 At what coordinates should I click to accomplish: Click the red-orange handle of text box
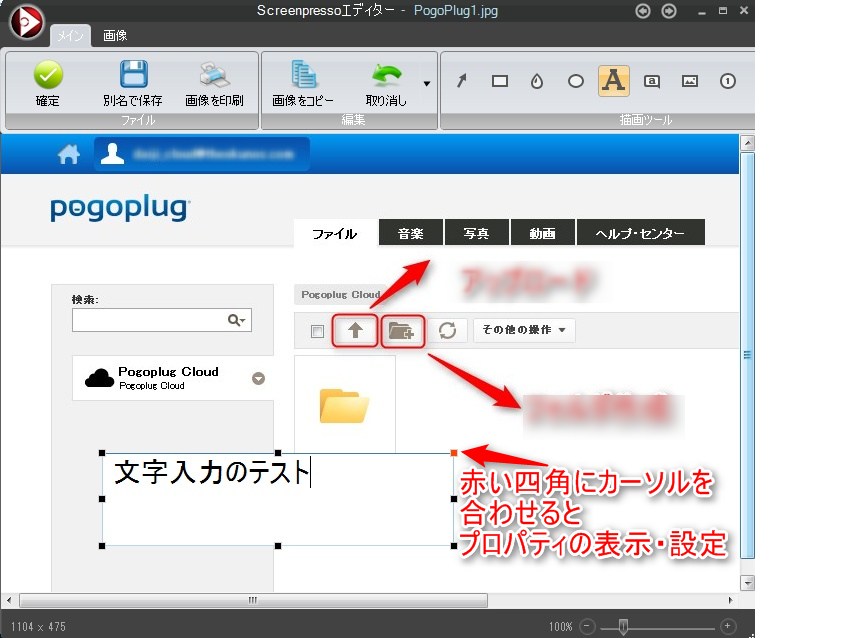click(454, 453)
